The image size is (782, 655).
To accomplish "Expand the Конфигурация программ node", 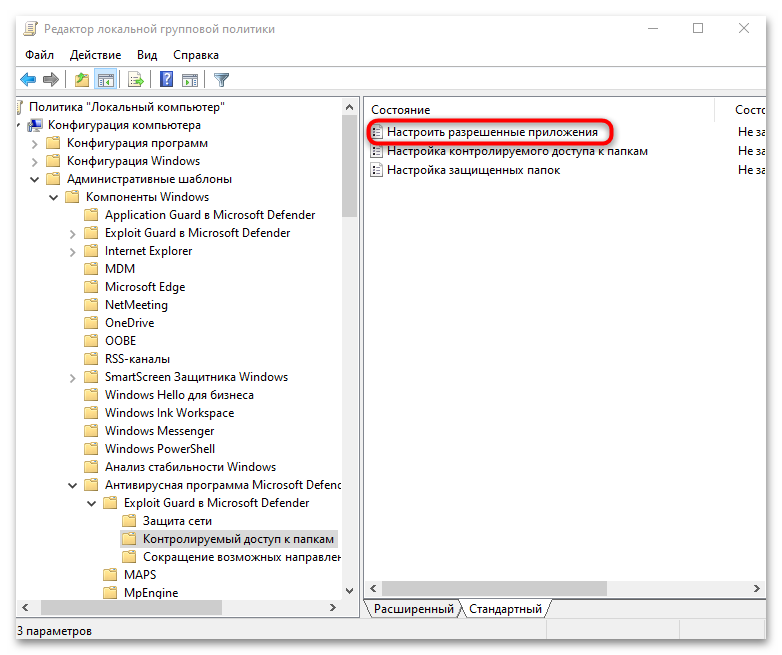I will [x=34, y=144].
